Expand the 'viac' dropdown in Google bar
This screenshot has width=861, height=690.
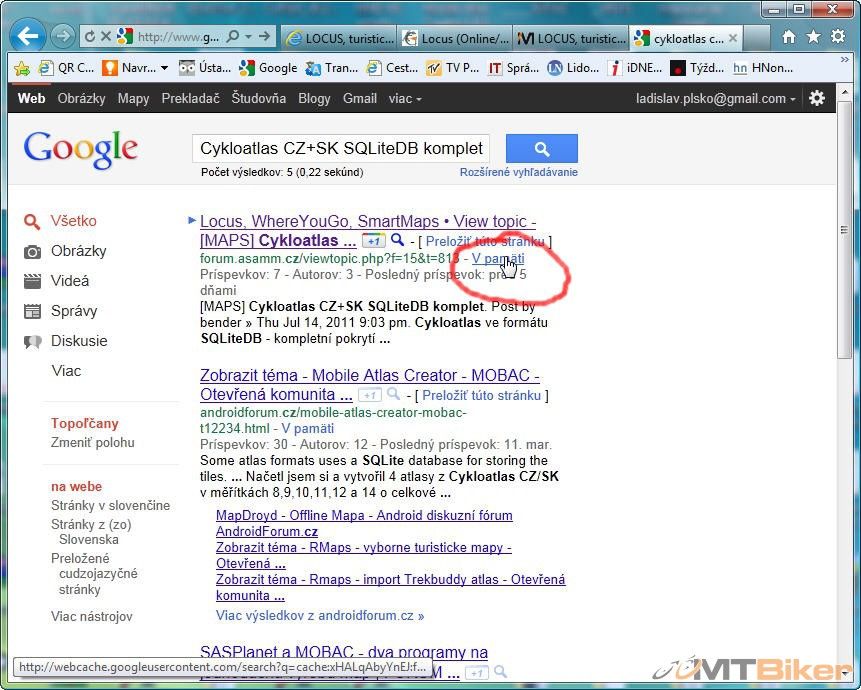(x=405, y=98)
